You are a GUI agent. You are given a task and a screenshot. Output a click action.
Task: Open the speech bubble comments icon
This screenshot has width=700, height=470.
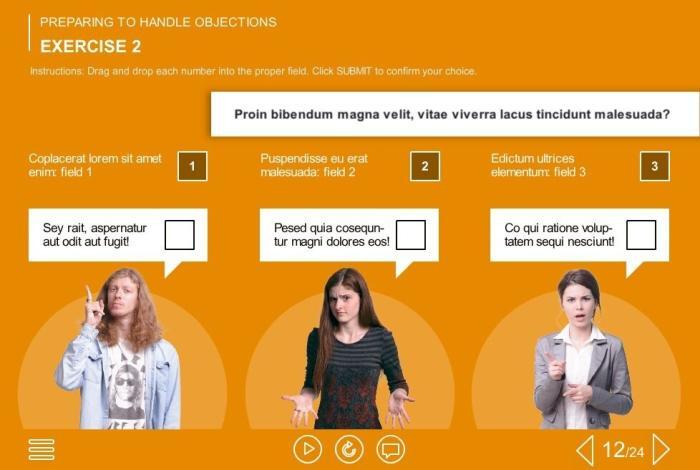pos(391,449)
